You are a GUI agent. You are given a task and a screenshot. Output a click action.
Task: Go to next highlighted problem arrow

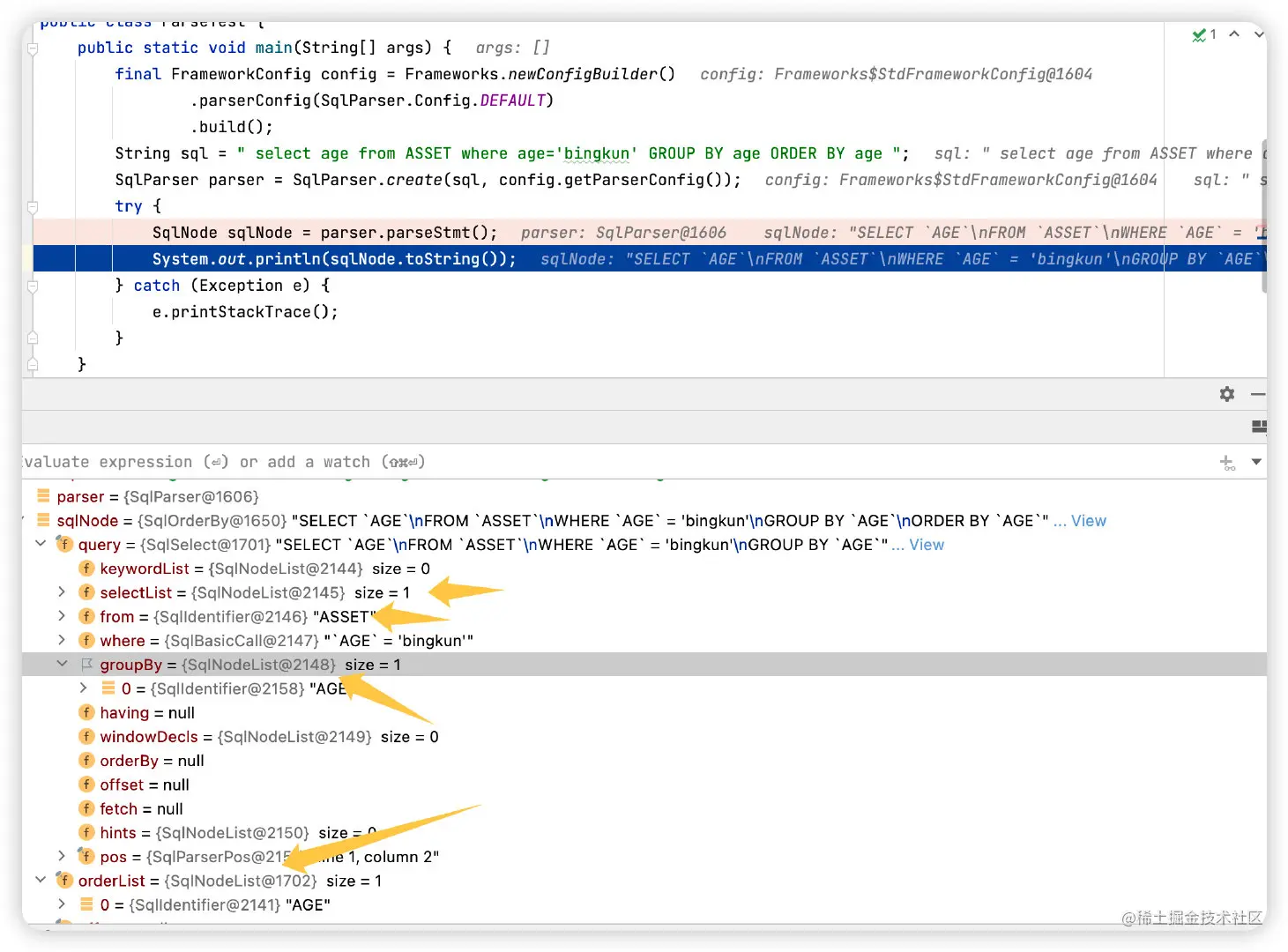click(1259, 34)
